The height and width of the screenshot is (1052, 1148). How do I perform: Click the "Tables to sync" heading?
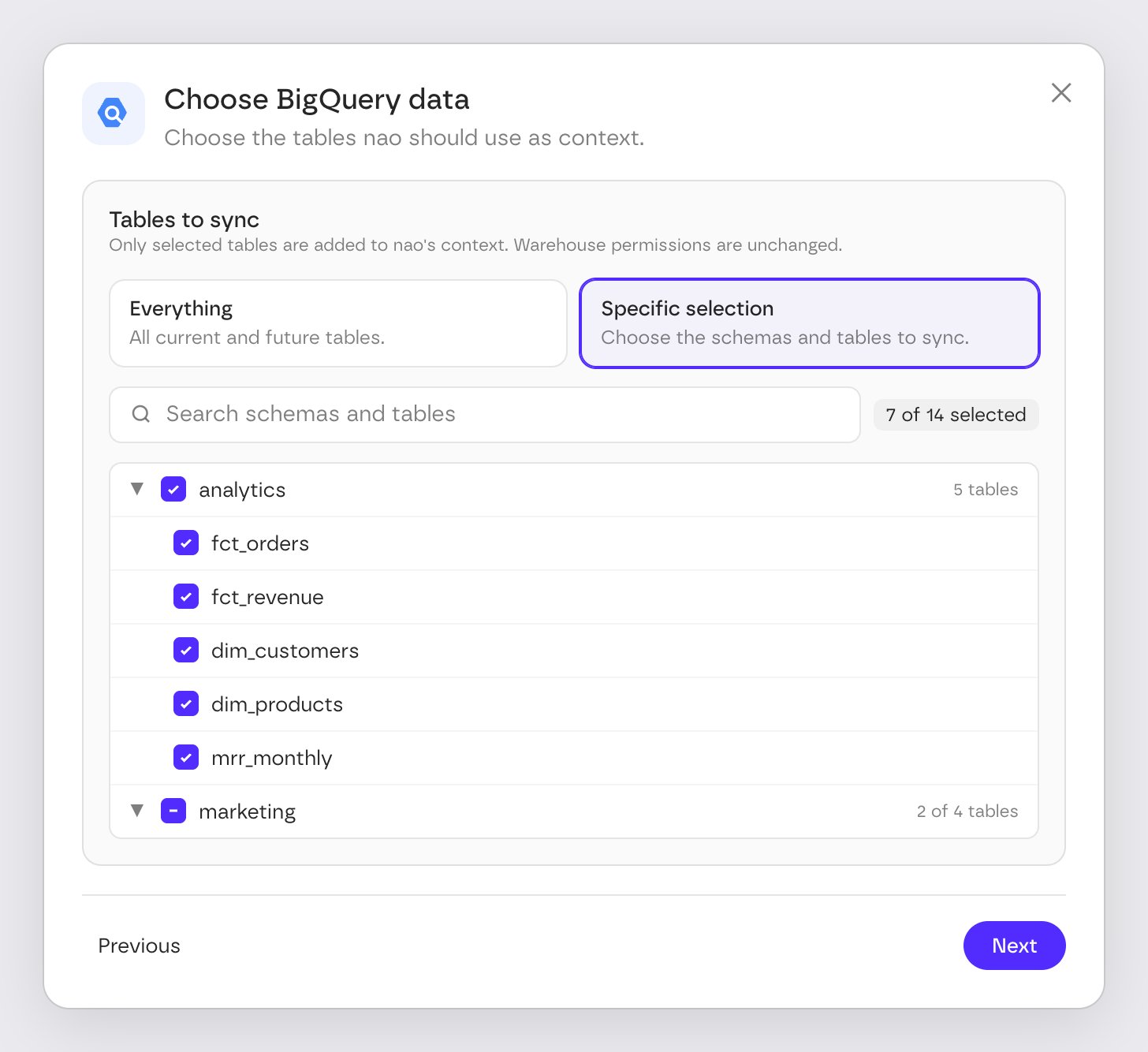click(184, 219)
